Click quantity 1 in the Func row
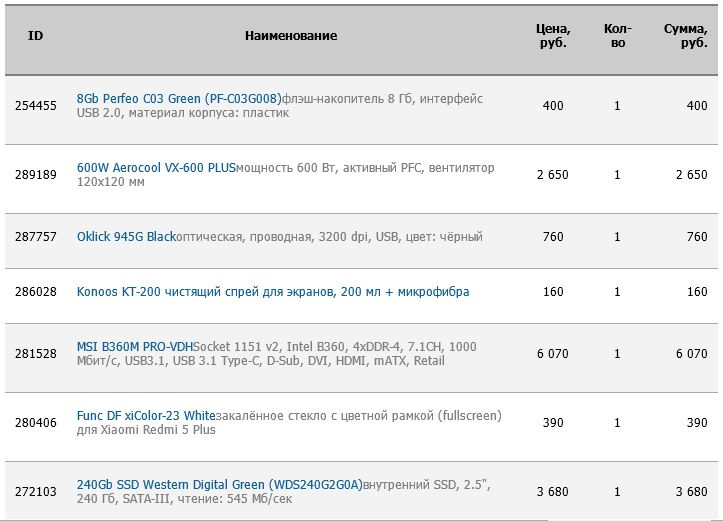The height and width of the screenshot is (521, 723). tap(617, 423)
